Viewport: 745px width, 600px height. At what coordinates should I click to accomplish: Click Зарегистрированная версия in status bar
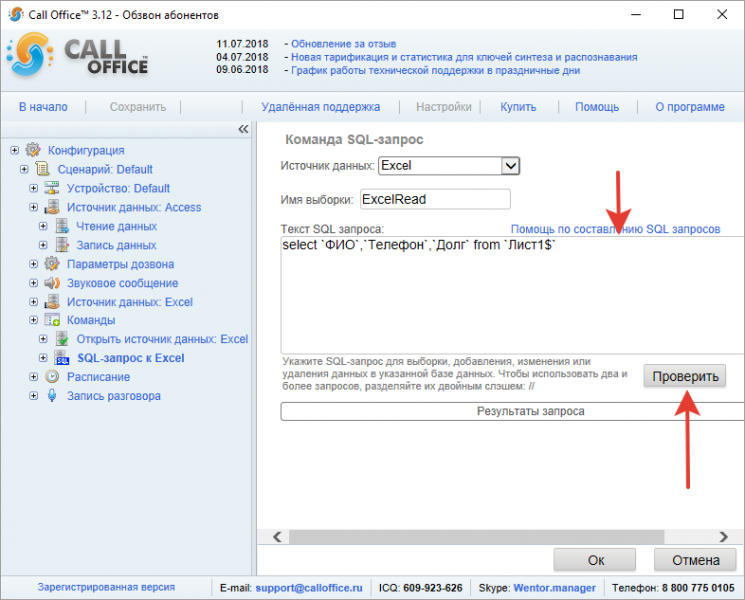106,587
